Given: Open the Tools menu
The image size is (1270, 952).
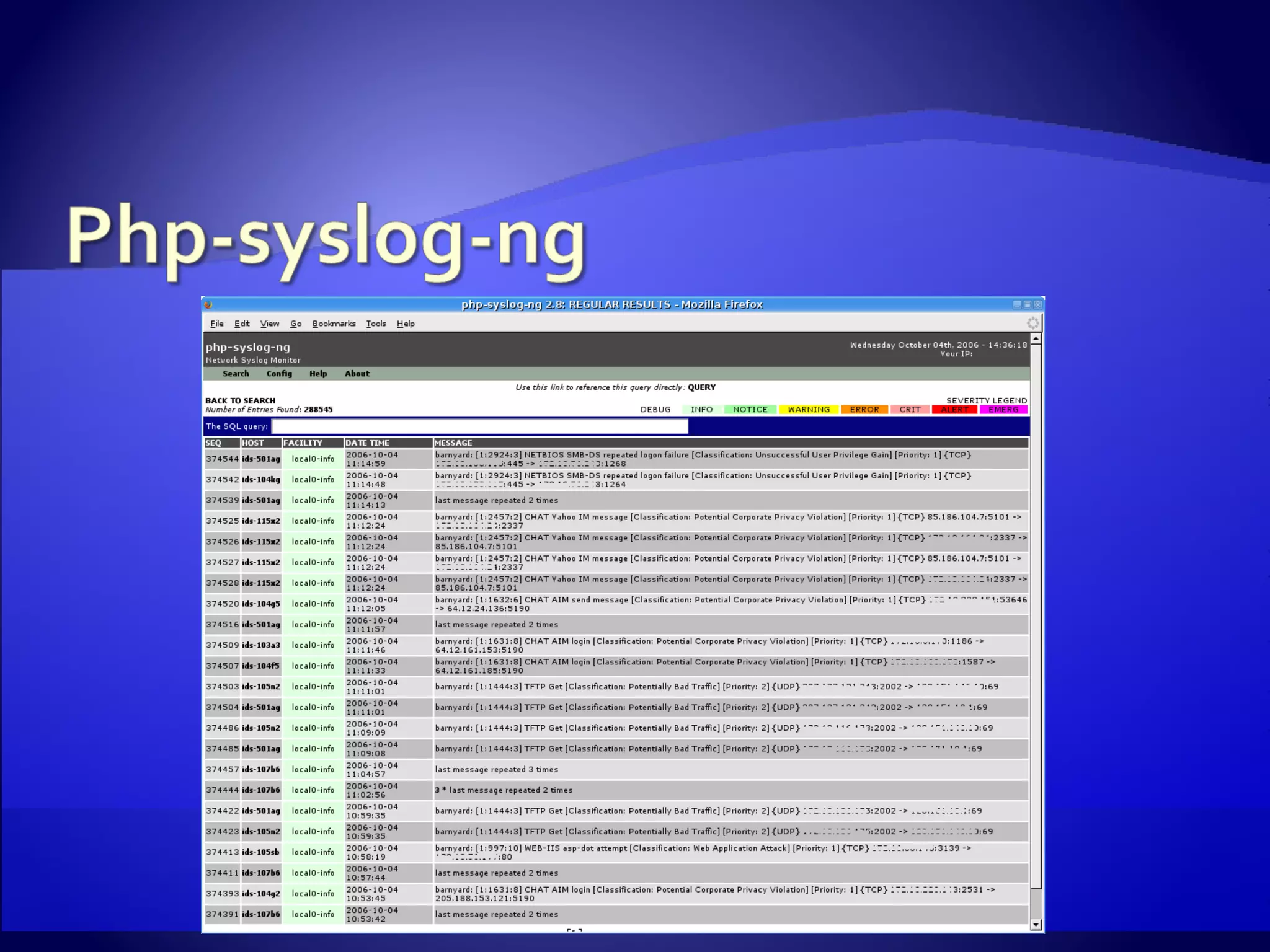Looking at the screenshot, I should click(x=376, y=324).
